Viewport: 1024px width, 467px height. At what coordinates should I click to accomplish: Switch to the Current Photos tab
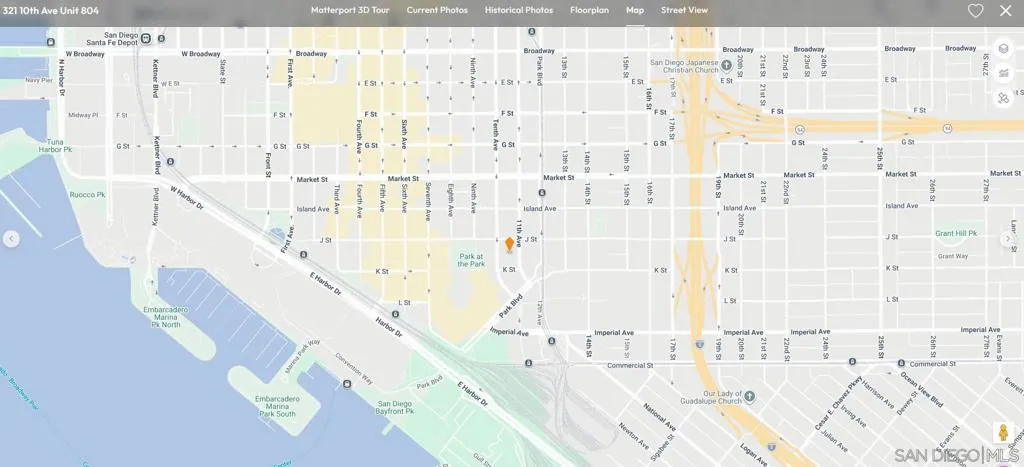click(437, 10)
